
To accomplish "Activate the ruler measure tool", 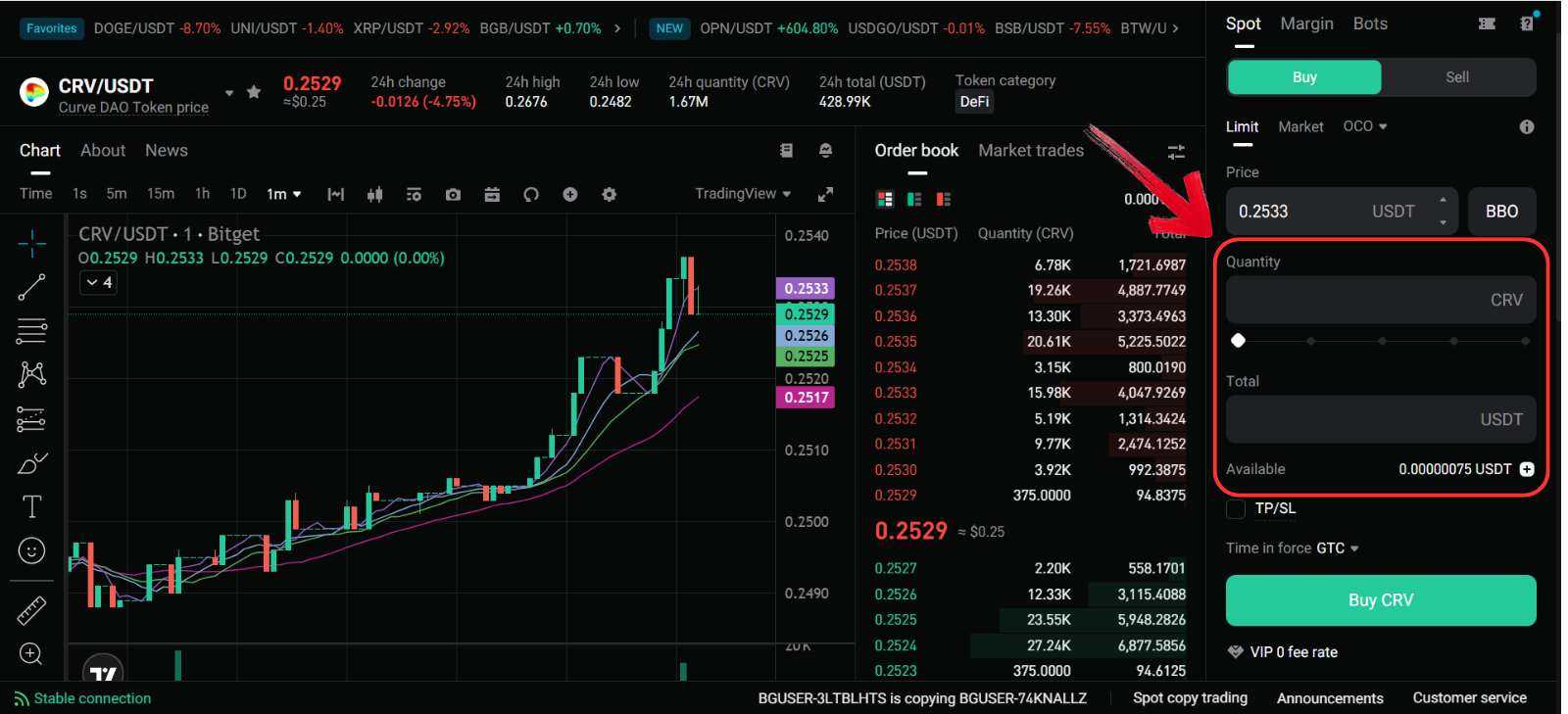I will coord(31,610).
